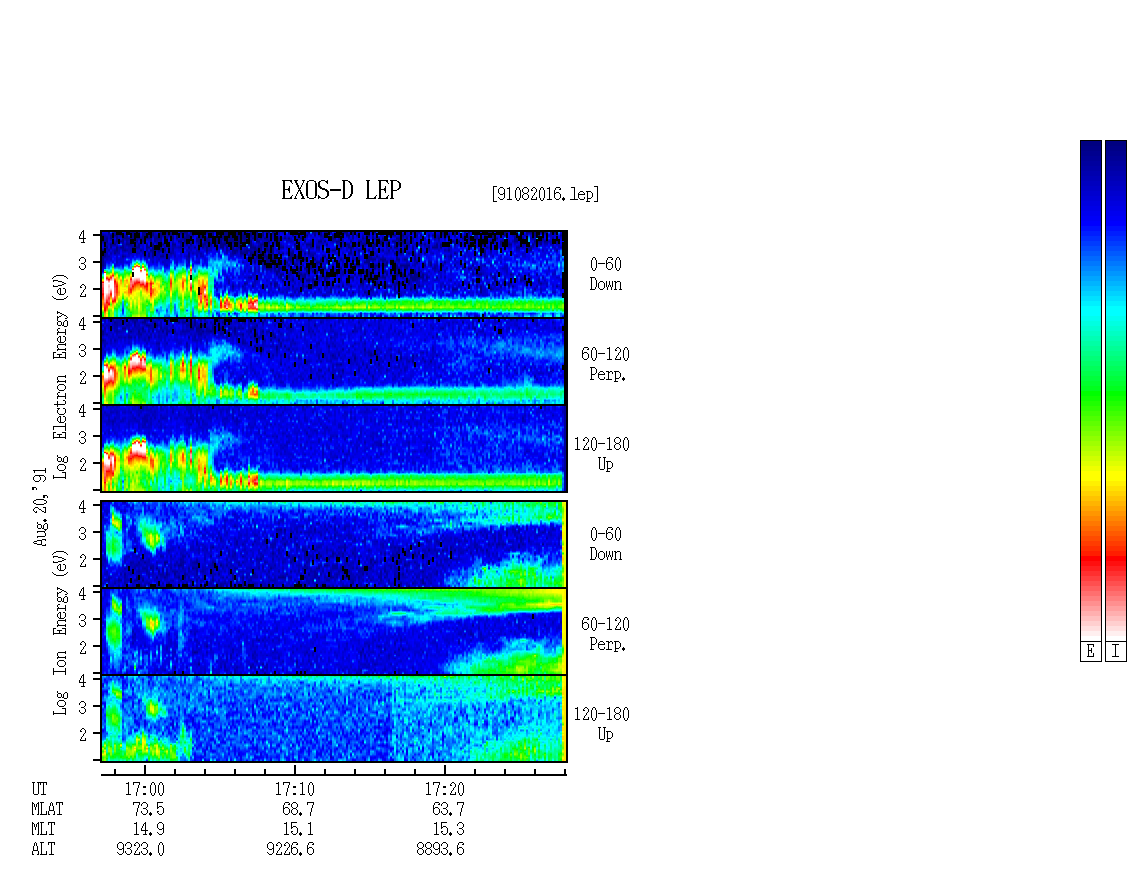The width and height of the screenshot is (1130, 875).
Task: Select the electron 60-120 Perp. spectrogram panel
Action: [334, 361]
